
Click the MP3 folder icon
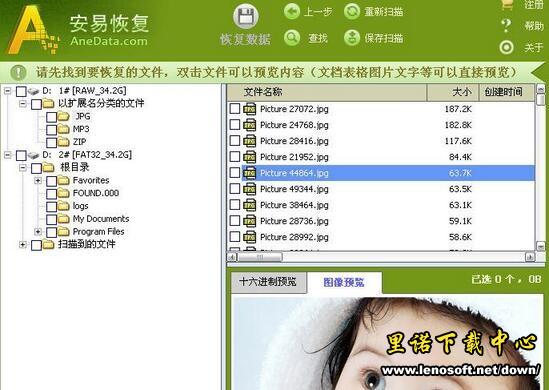coord(63,129)
